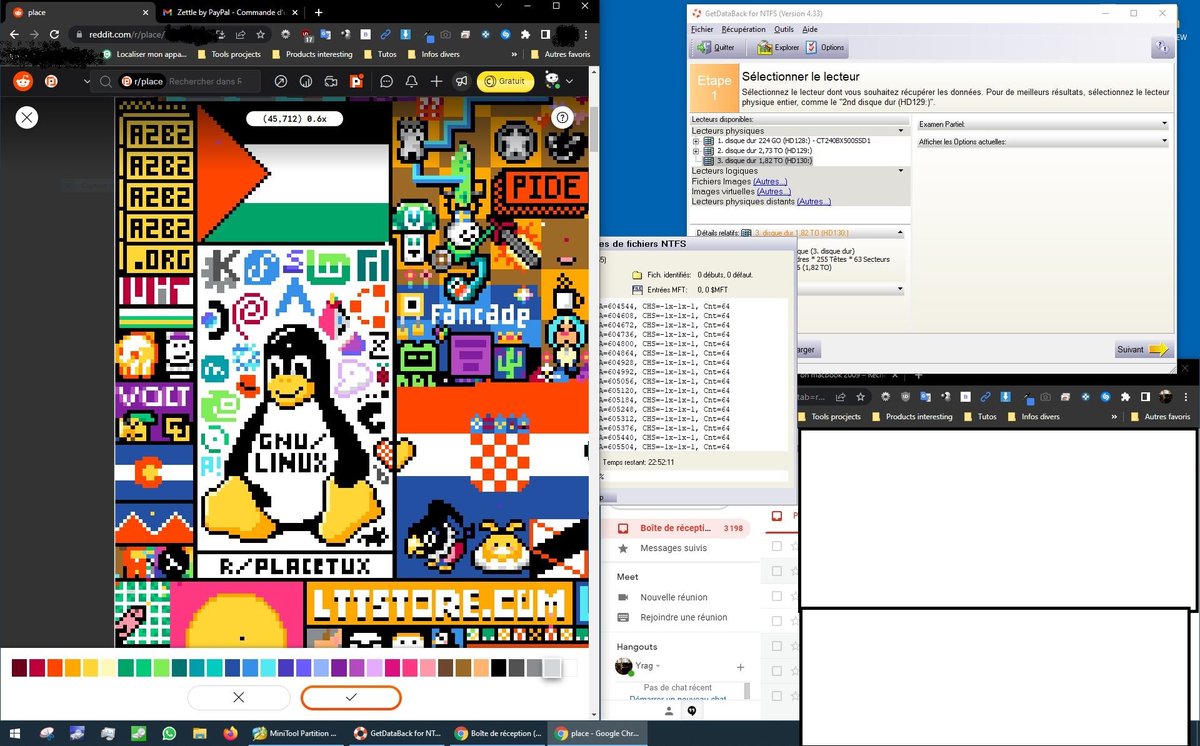Click Explorer in the GetDataBack toolbar
The height and width of the screenshot is (746, 1200).
tap(778, 47)
